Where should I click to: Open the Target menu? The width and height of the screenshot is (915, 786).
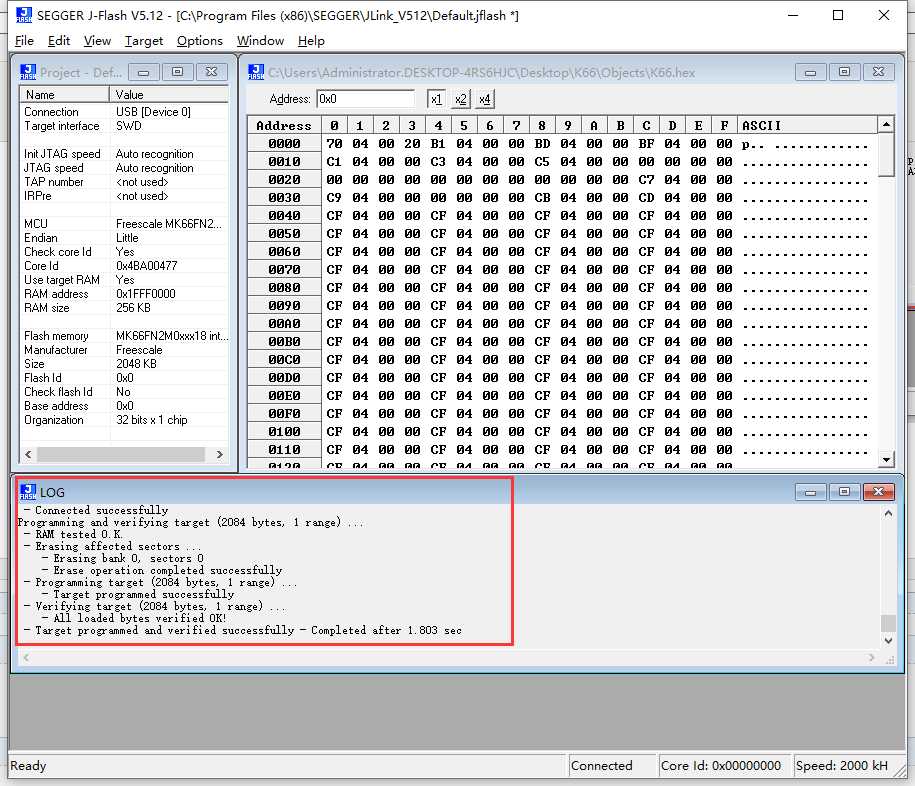point(144,41)
